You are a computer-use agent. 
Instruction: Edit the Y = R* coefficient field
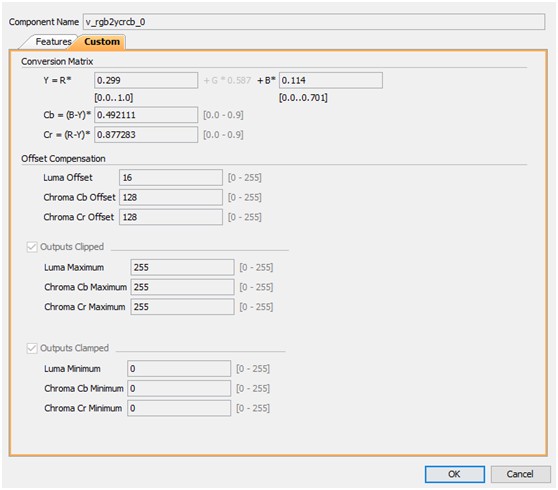146,80
